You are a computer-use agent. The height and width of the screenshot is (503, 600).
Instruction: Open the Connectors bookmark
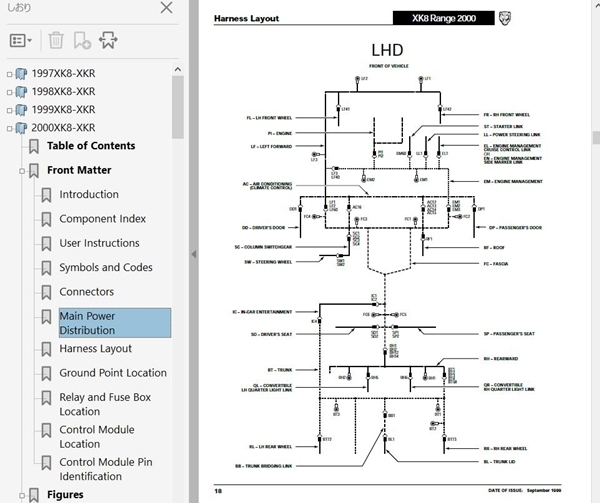click(86, 292)
